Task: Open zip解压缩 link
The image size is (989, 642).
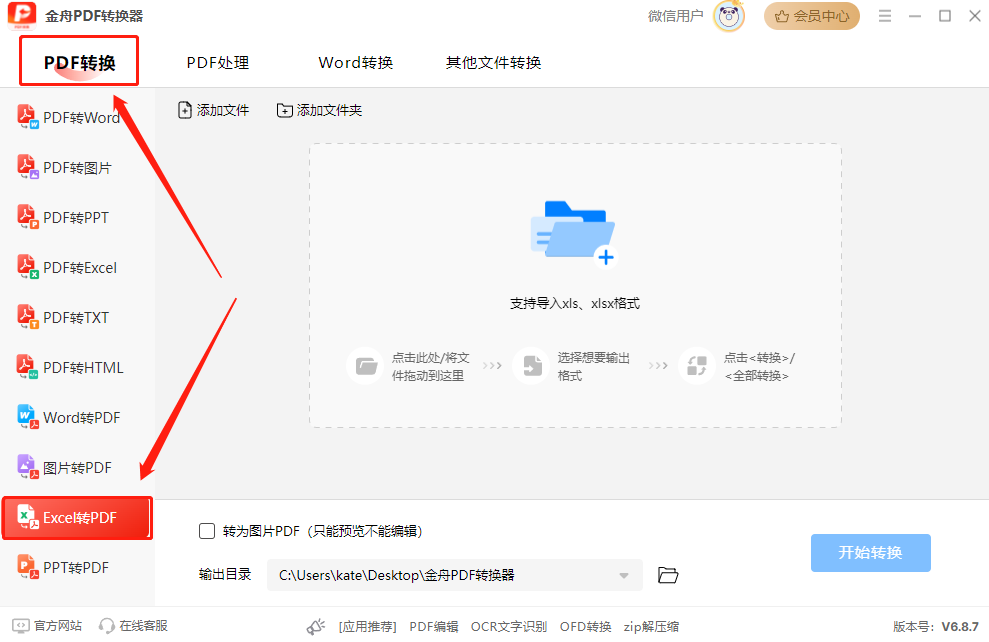Action: tap(652, 626)
